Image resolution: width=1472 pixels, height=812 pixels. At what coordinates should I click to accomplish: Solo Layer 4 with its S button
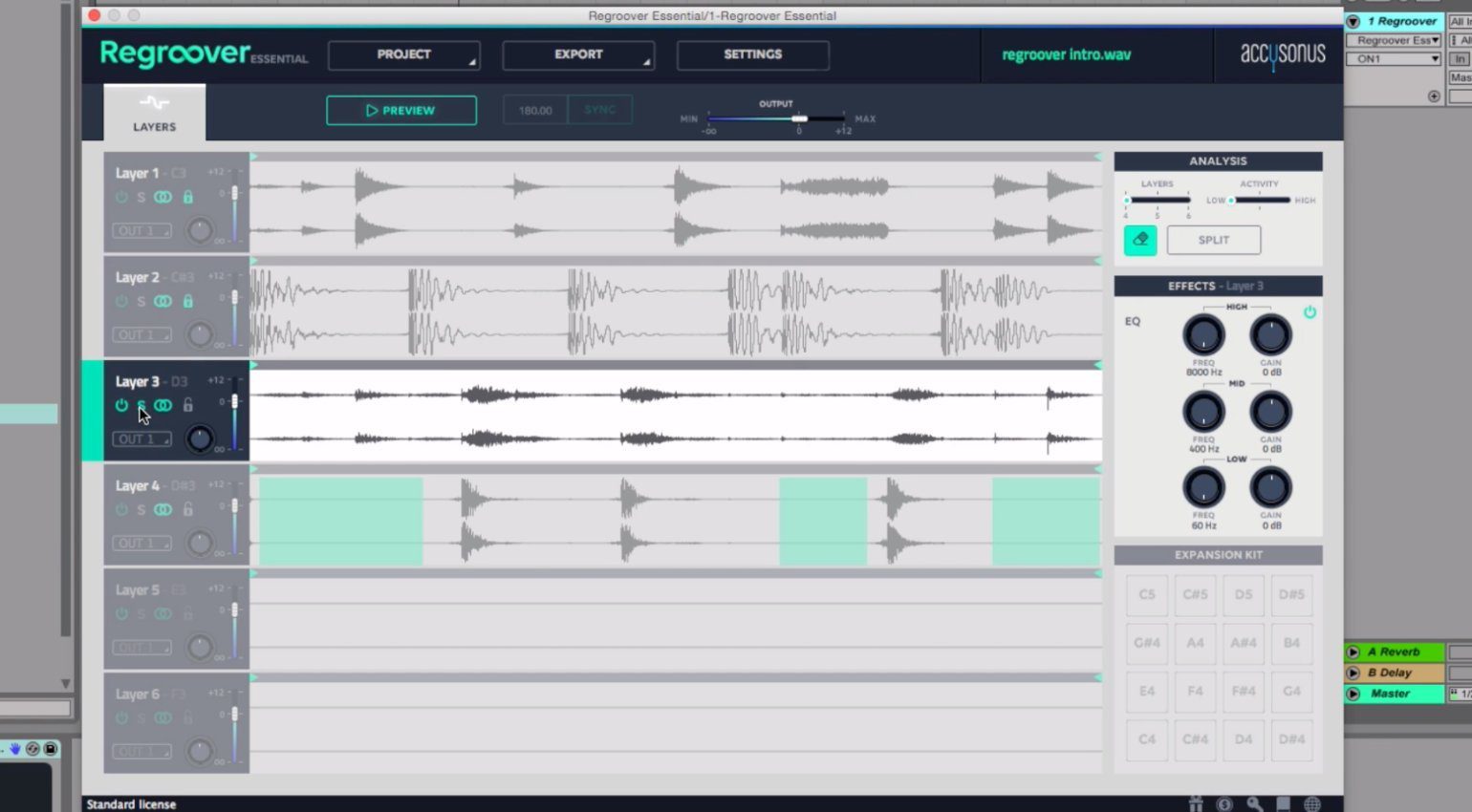141,509
